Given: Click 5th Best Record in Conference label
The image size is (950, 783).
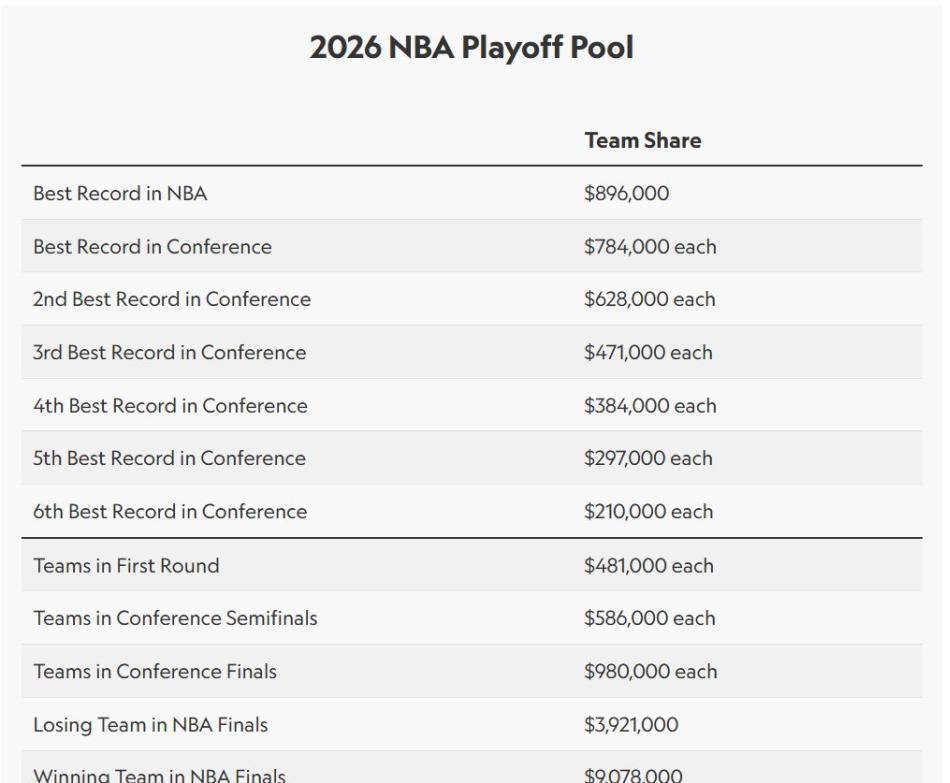Looking at the screenshot, I should (x=169, y=458).
